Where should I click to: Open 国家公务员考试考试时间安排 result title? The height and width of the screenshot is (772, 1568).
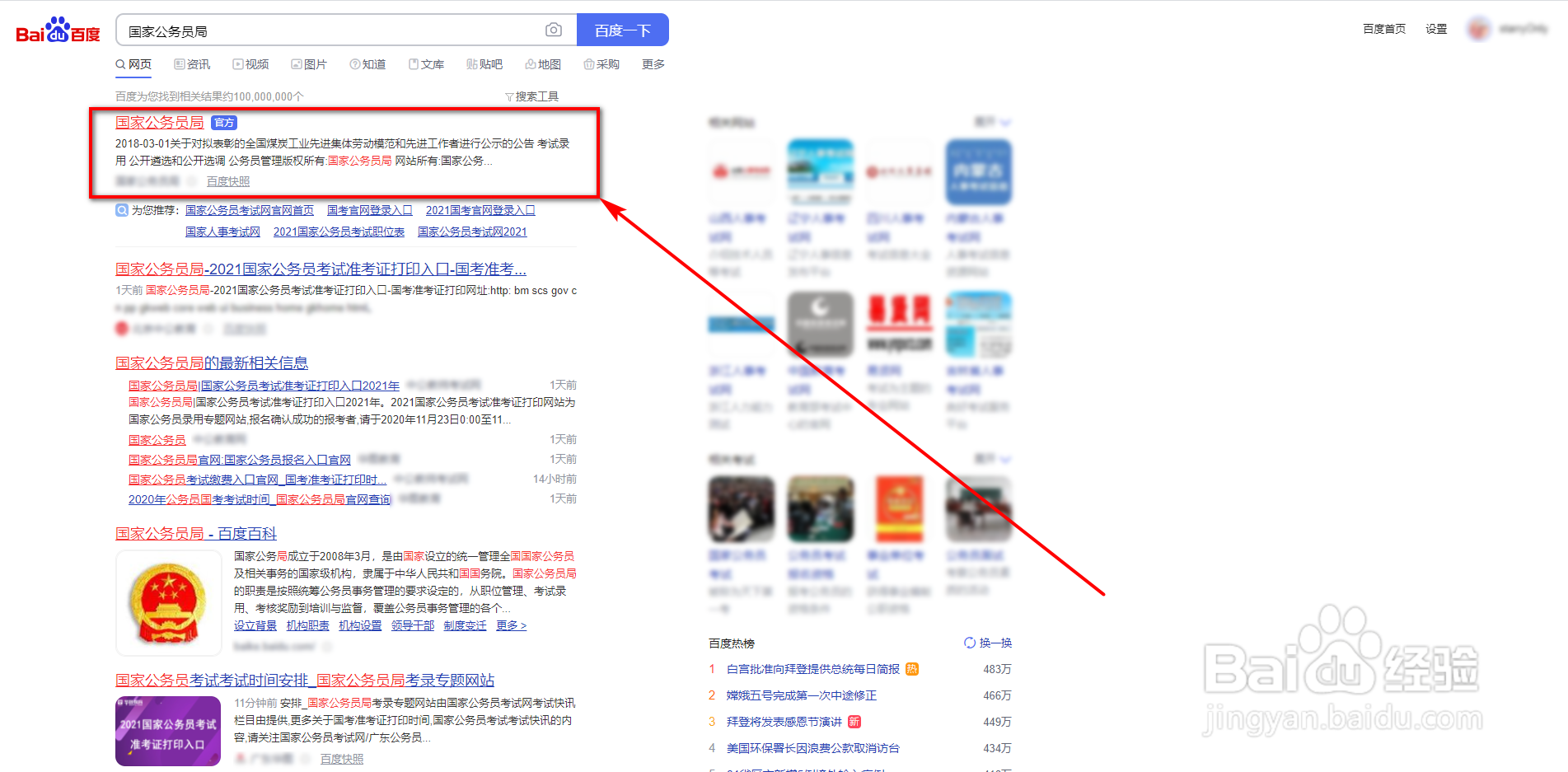tap(305, 680)
